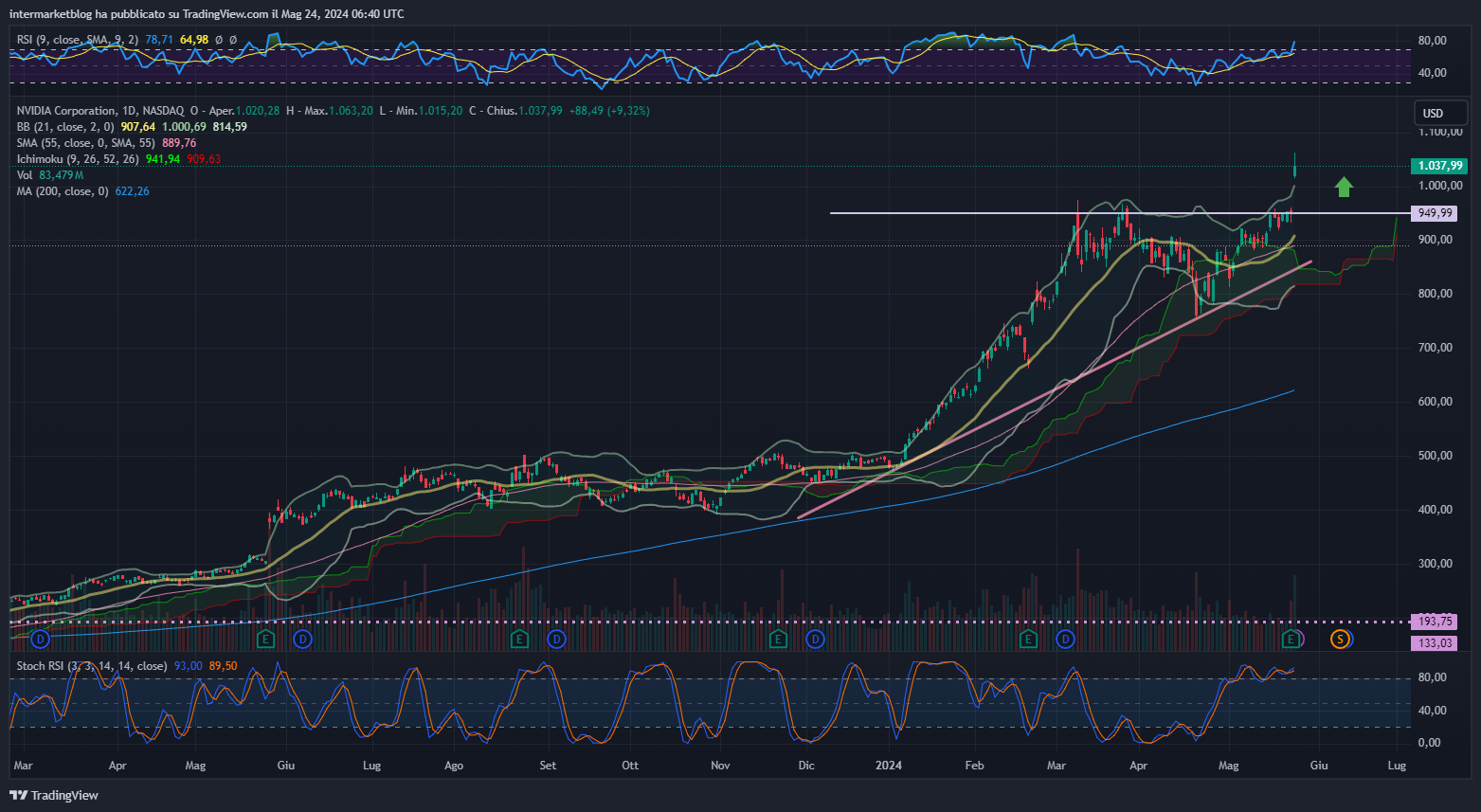Open the earnings marker in November 2023
The width and height of the screenshot is (1481, 812).
[778, 640]
